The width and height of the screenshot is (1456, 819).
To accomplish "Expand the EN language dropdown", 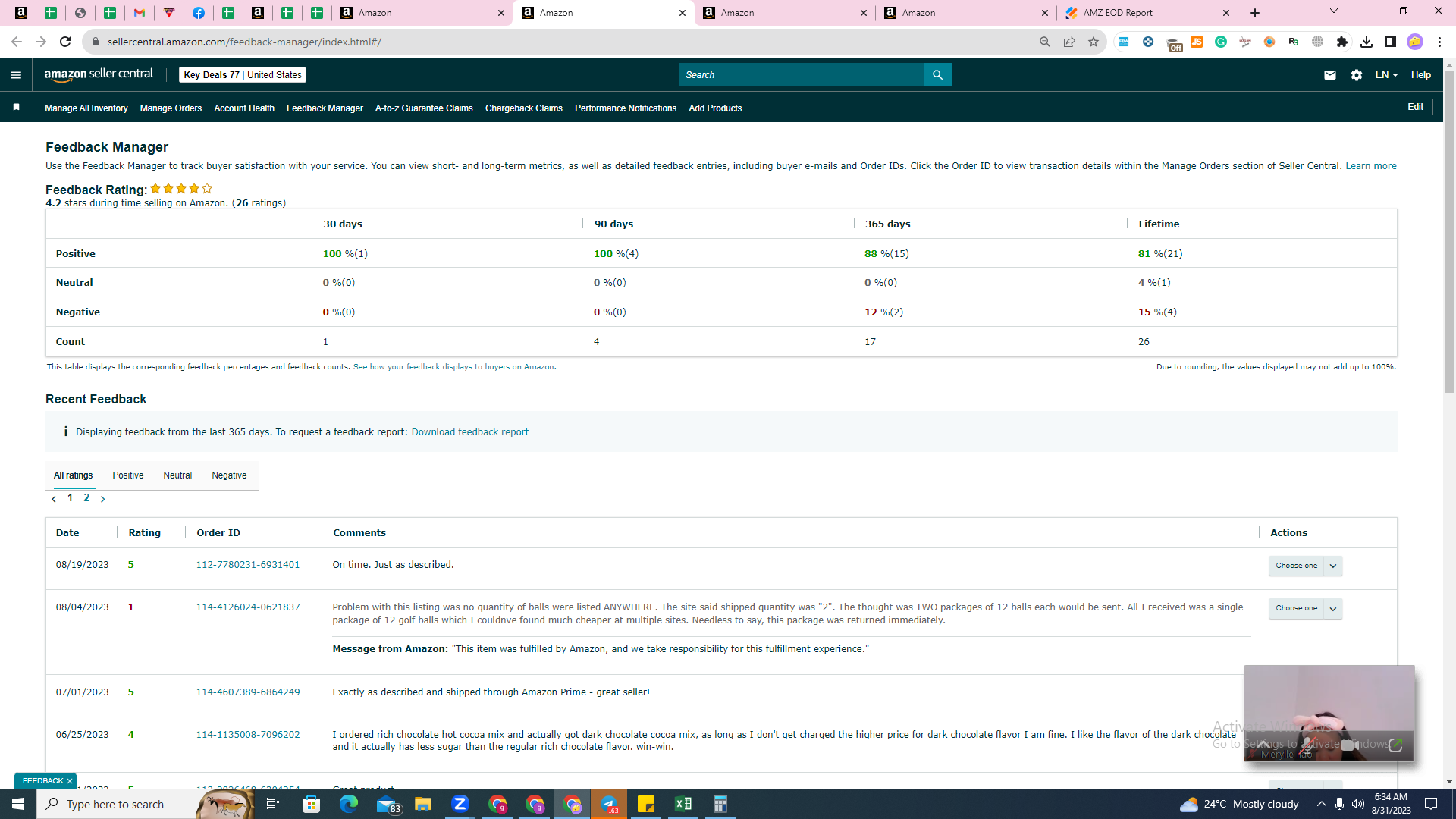I will pos(1386,75).
